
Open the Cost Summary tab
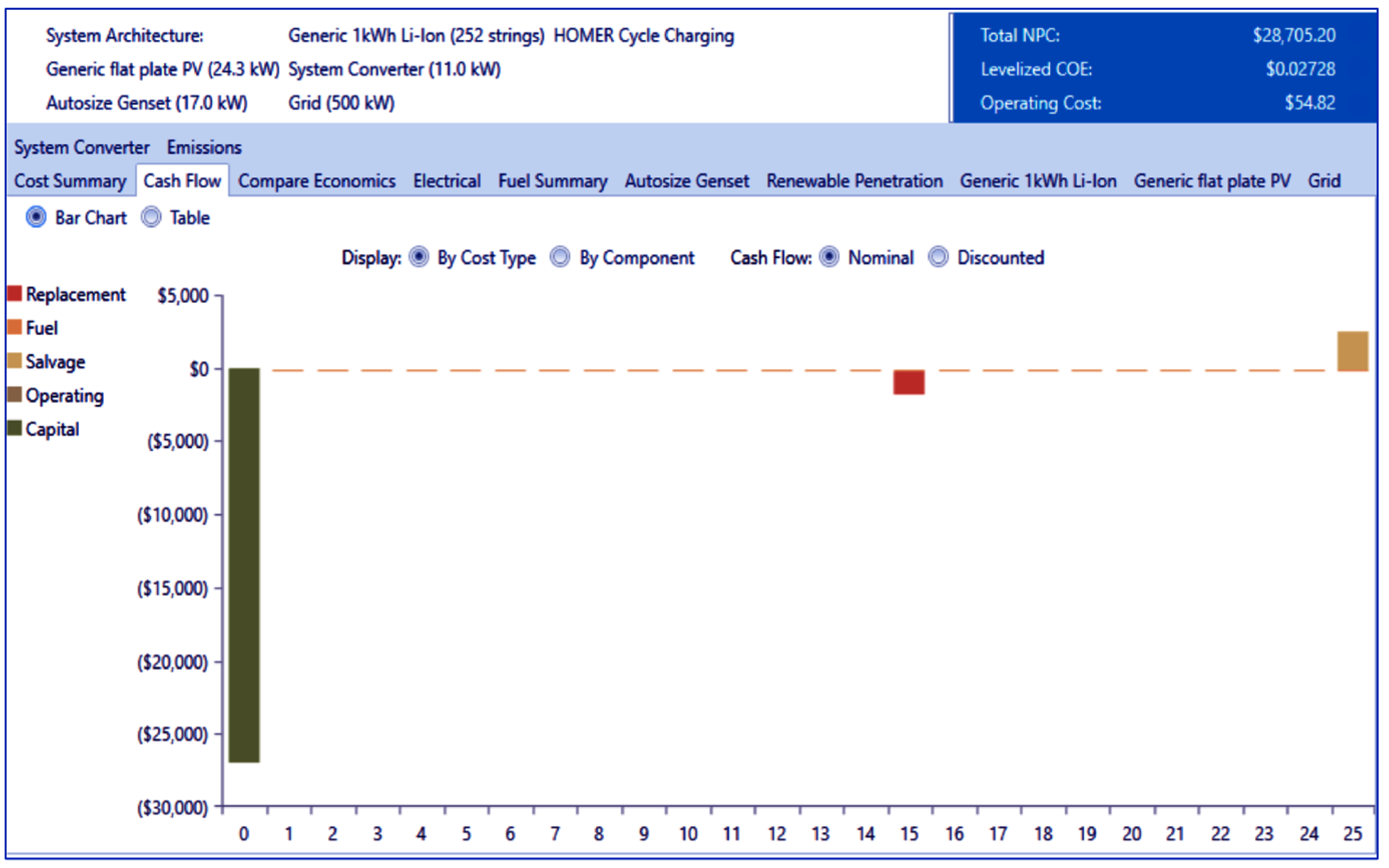70,181
